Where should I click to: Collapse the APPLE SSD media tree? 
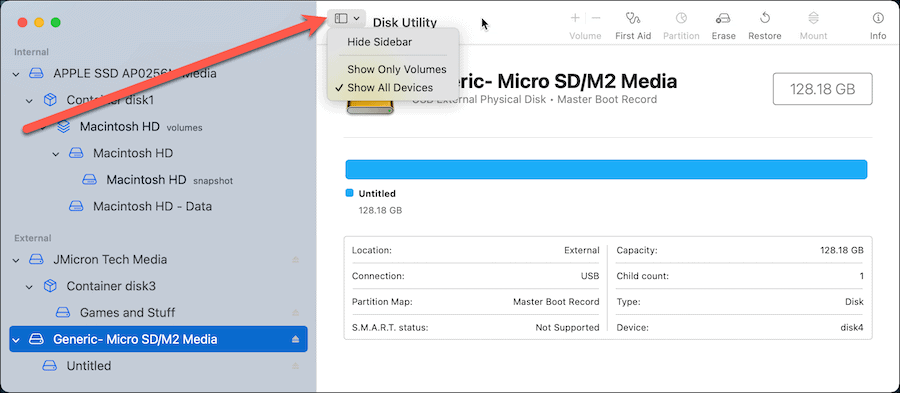click(16, 74)
